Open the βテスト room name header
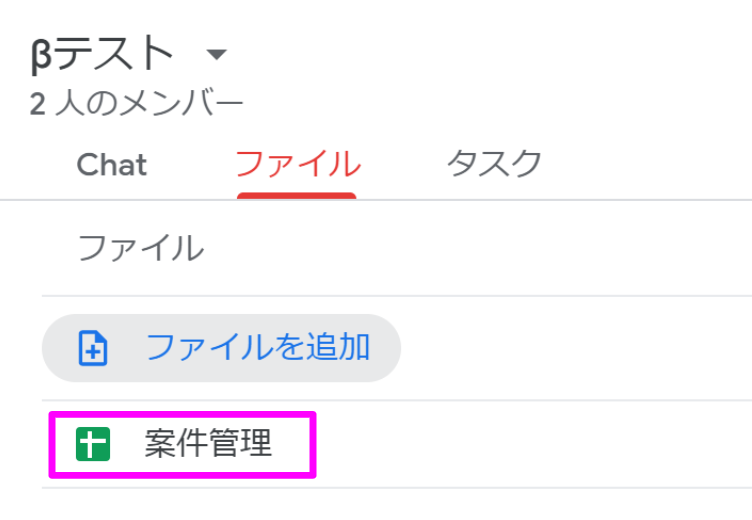 click(x=102, y=53)
